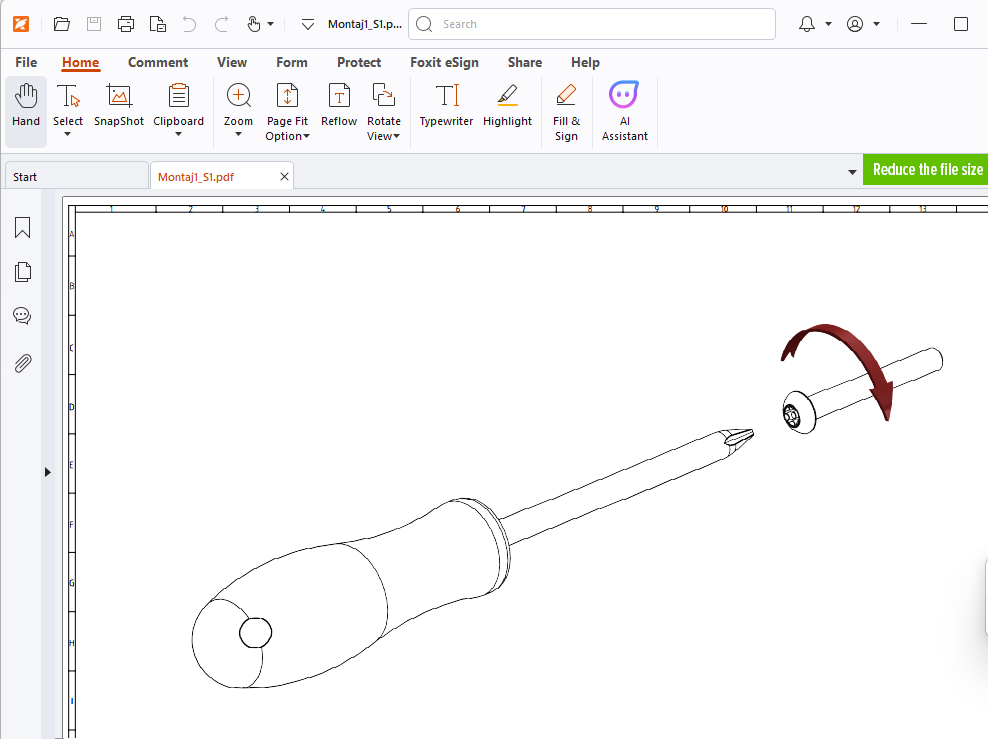Expand the account dropdown arrow
Image resolution: width=988 pixels, height=739 pixels.
point(876,24)
